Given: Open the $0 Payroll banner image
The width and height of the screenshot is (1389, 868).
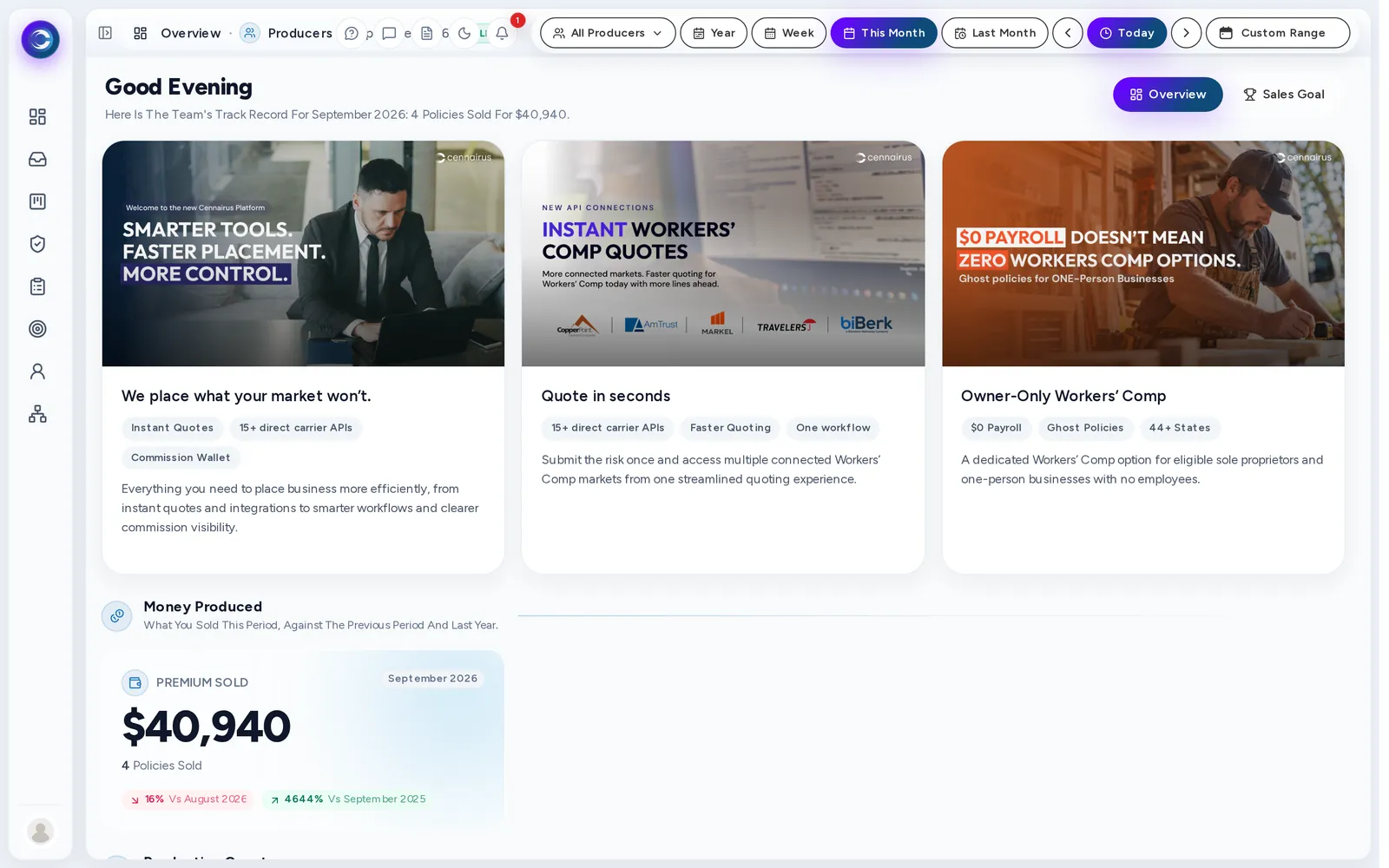Looking at the screenshot, I should click(x=1143, y=253).
